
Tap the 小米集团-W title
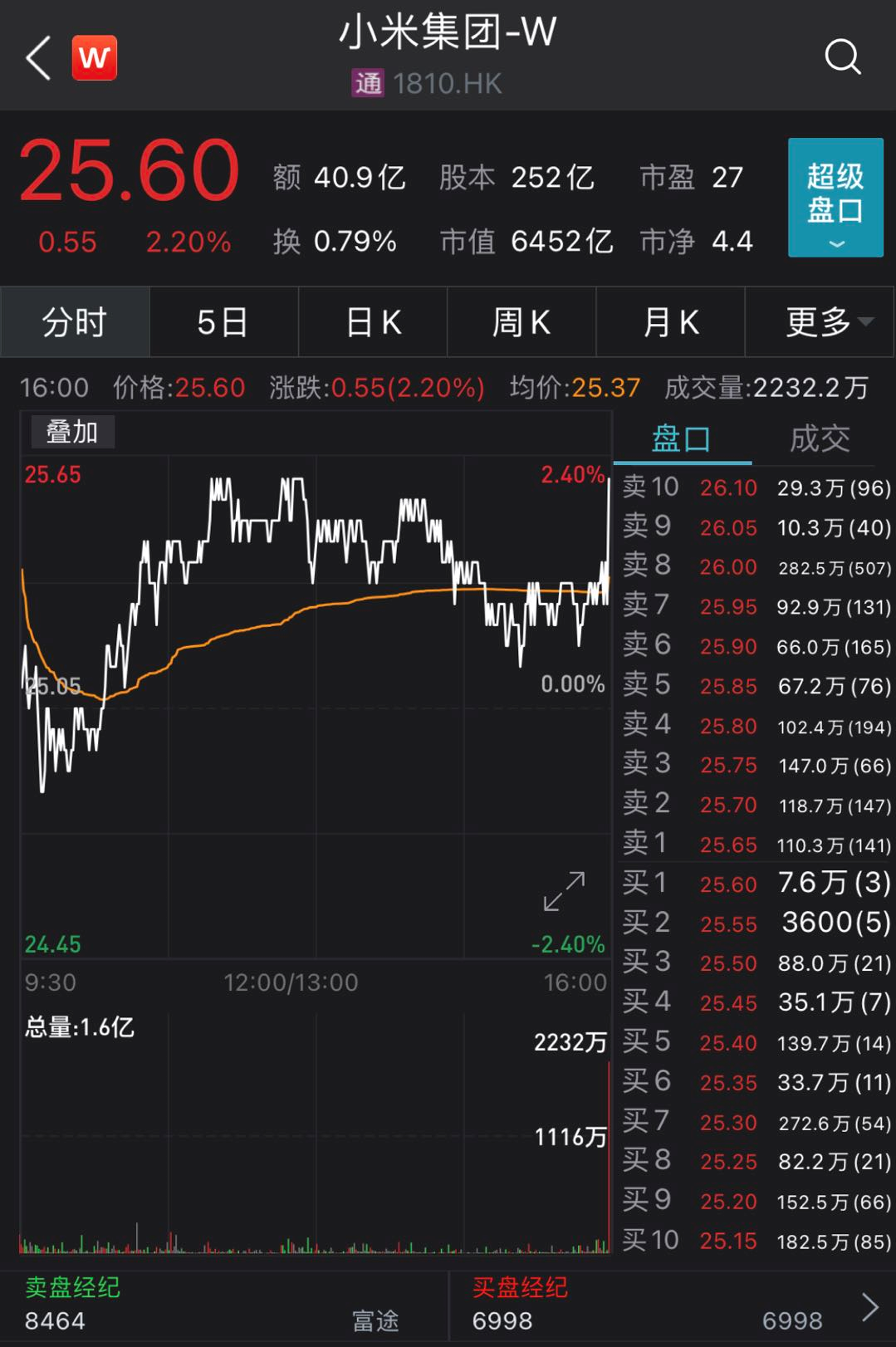coord(448,33)
